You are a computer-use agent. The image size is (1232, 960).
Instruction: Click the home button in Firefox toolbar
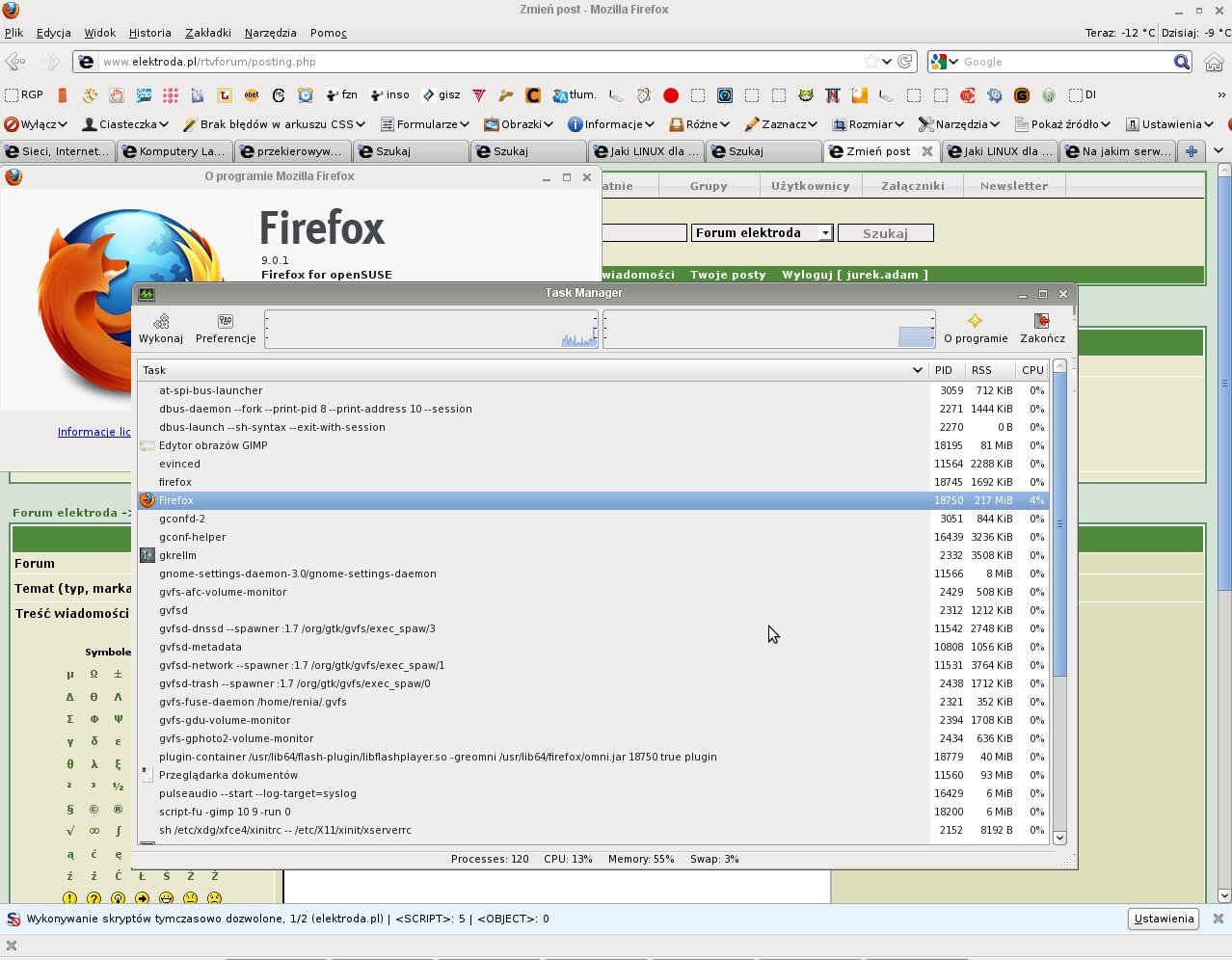click(1214, 62)
